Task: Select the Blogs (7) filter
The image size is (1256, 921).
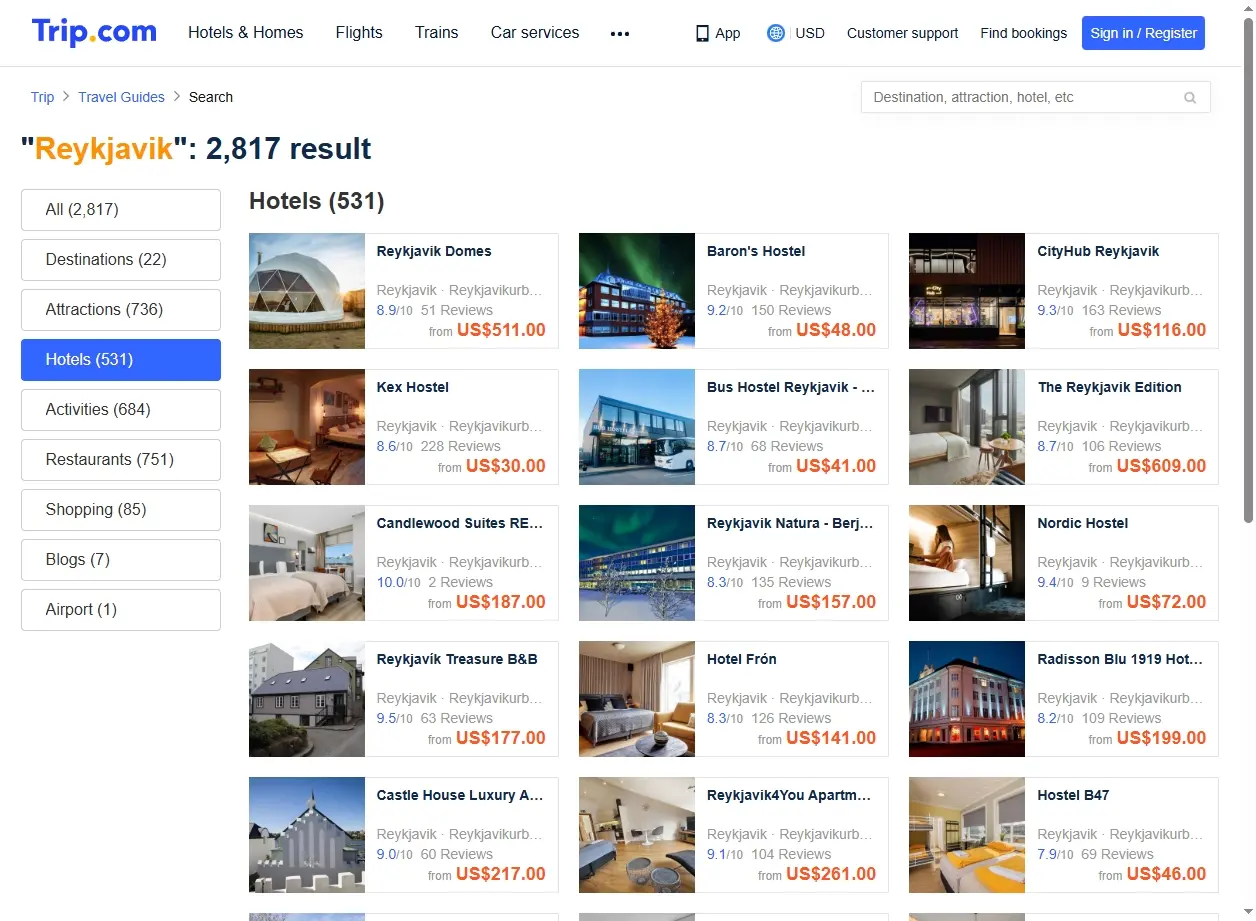Action: point(121,560)
